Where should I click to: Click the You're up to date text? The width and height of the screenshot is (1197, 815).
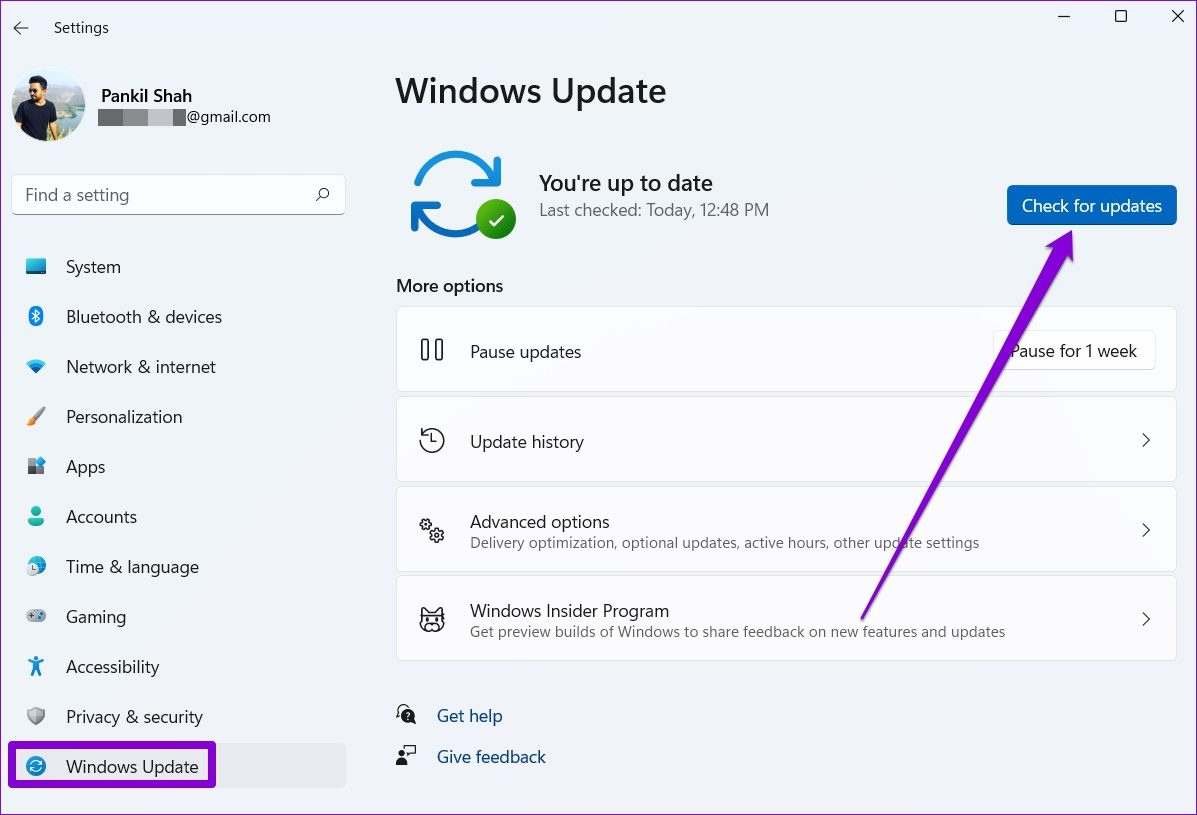626,183
